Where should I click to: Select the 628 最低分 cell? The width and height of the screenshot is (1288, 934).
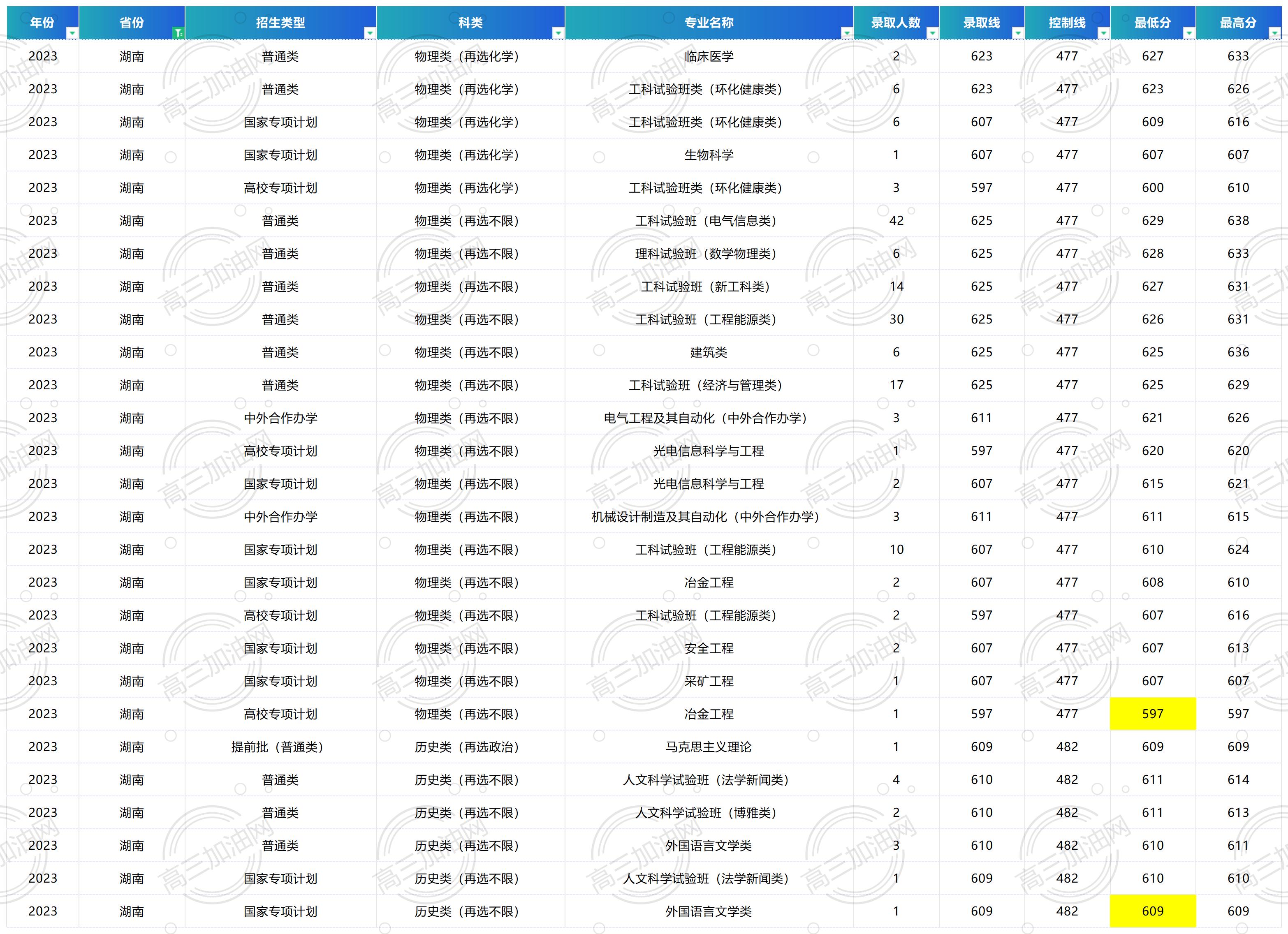pos(1153,254)
